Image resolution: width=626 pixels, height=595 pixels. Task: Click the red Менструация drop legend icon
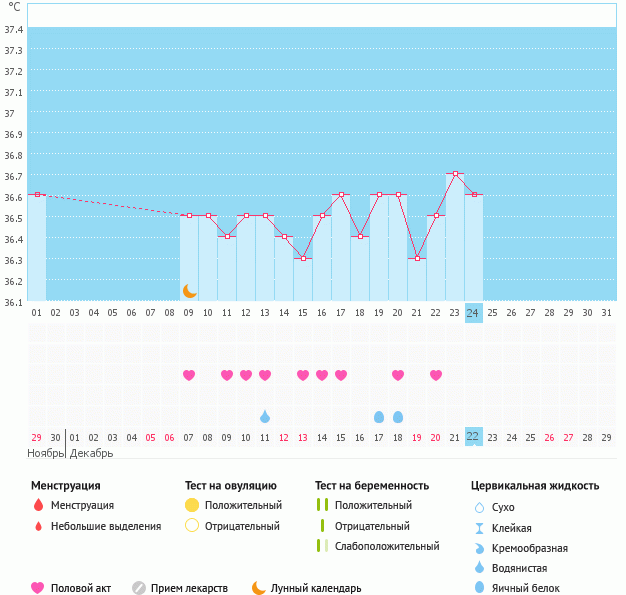(x=38, y=506)
